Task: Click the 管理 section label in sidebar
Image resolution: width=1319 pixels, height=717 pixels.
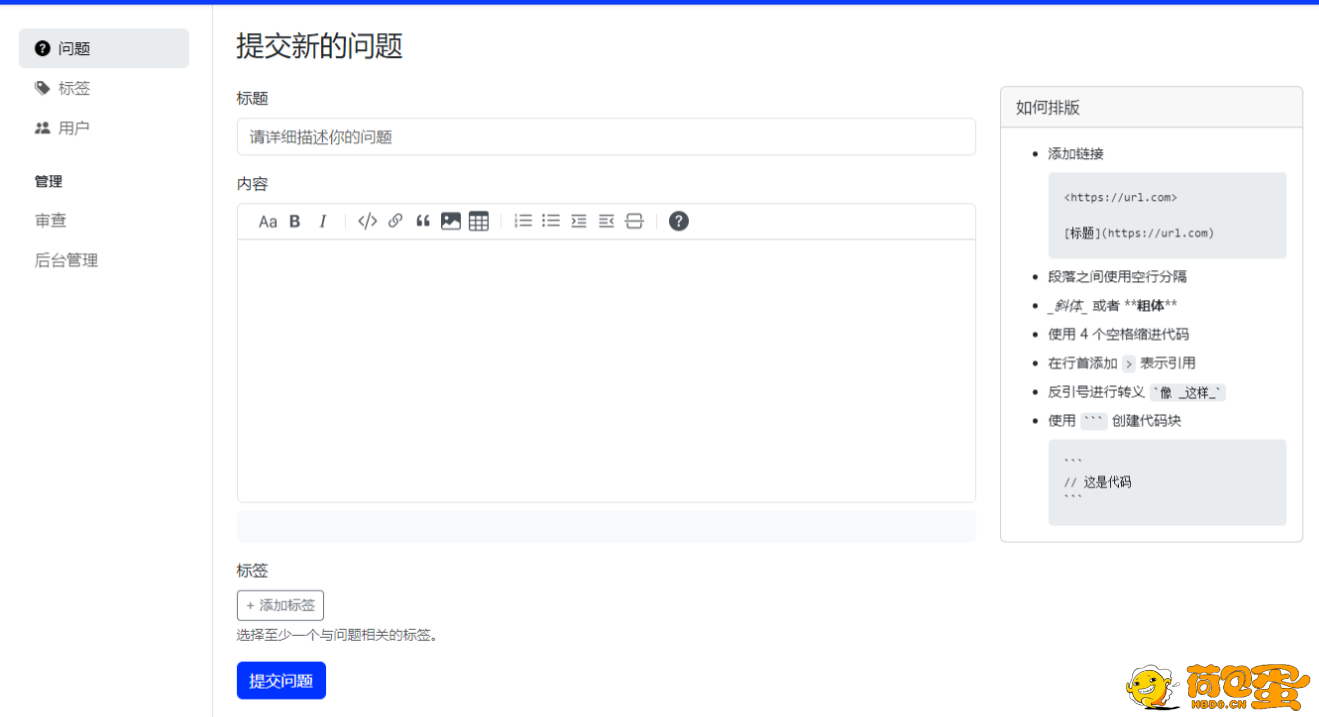Action: coord(48,181)
